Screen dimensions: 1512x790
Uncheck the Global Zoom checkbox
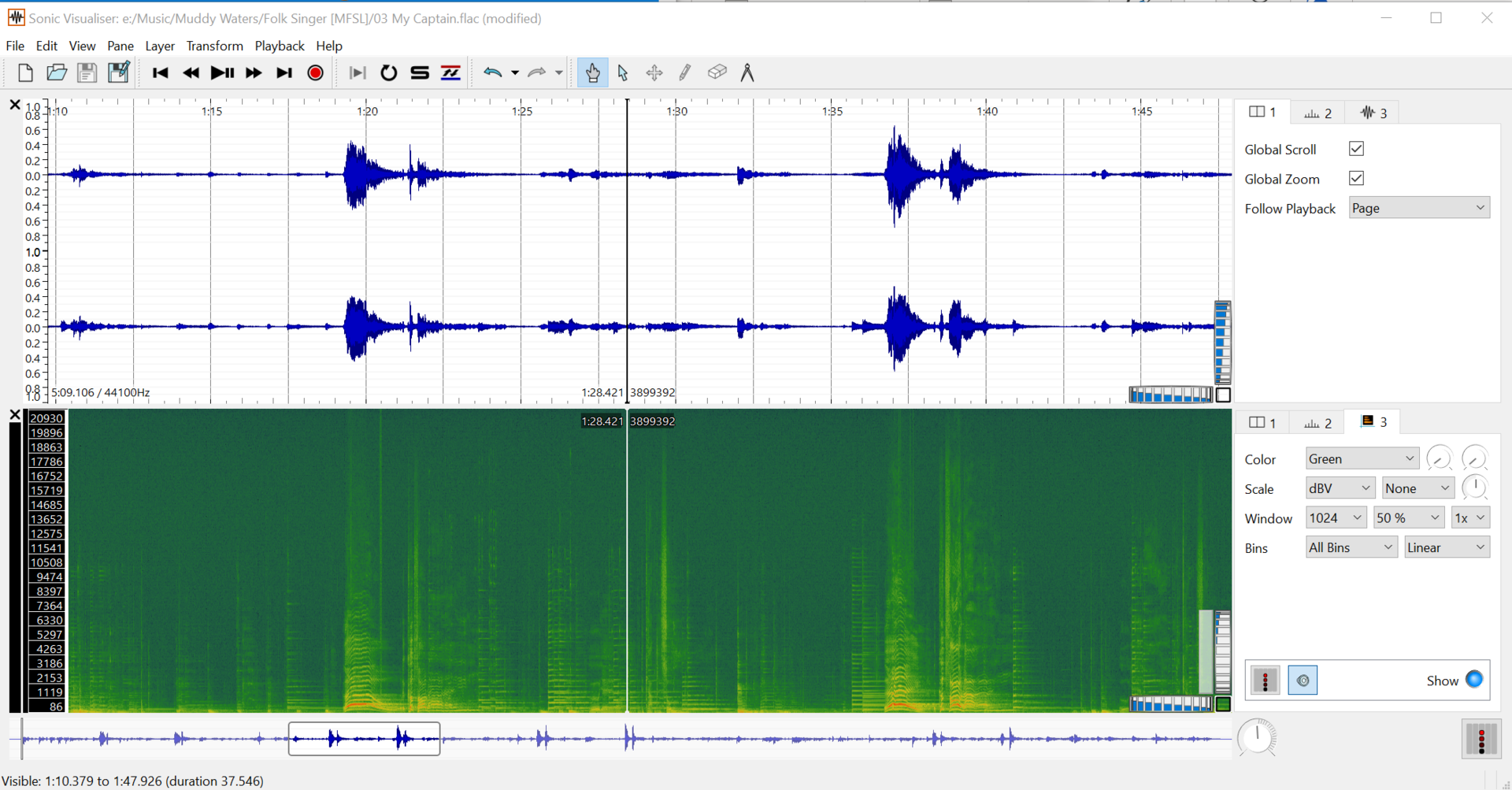(1356, 179)
